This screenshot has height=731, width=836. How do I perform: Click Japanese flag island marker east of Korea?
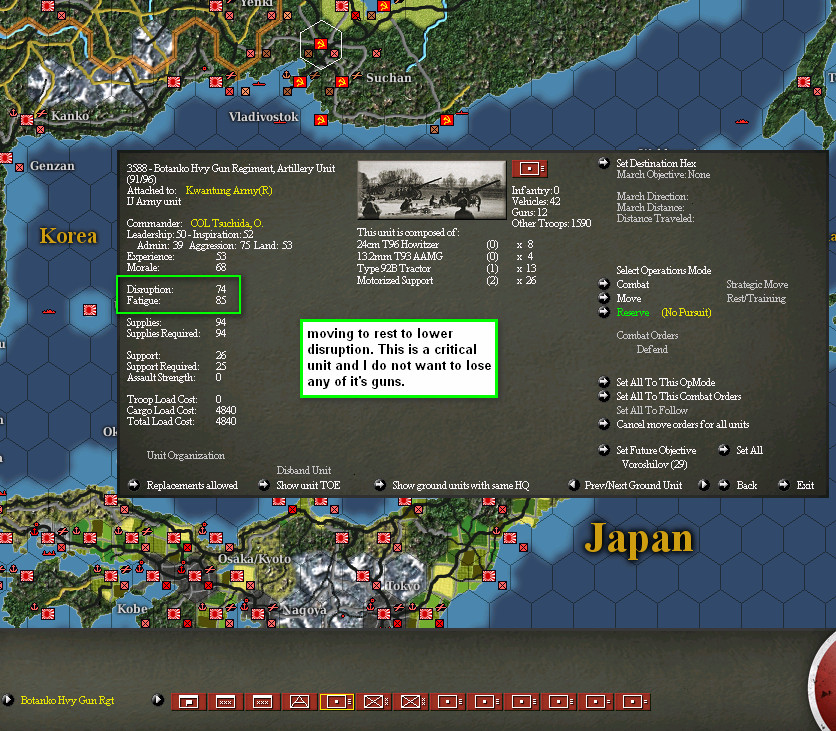coord(90,310)
